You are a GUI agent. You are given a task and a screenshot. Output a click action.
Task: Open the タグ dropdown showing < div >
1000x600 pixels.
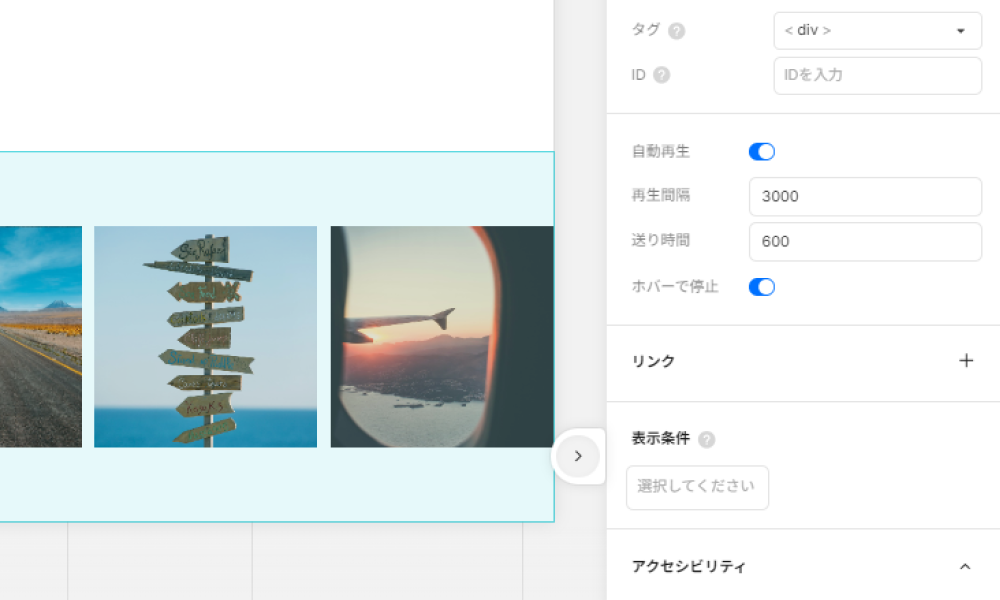(x=877, y=31)
